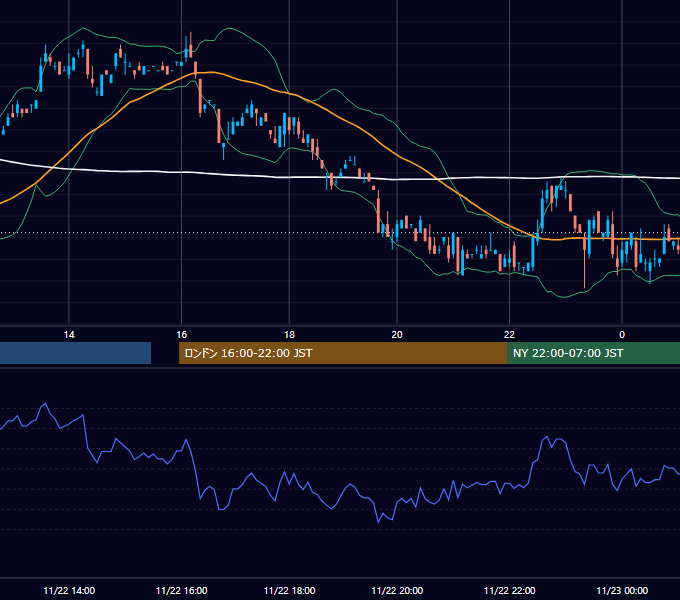Click the NY 22:00-07:00 JST session bar
Screen dimensions: 680x600
coord(593,353)
